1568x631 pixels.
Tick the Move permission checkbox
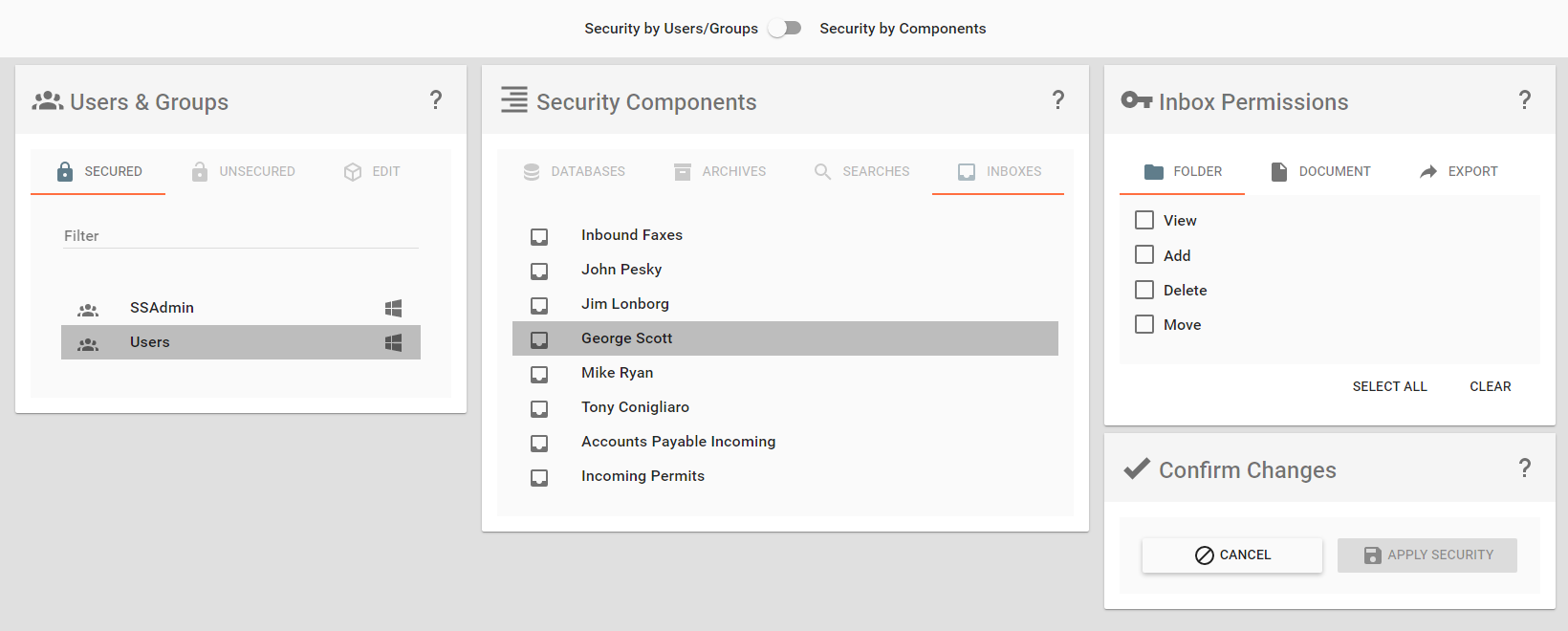pos(1144,325)
